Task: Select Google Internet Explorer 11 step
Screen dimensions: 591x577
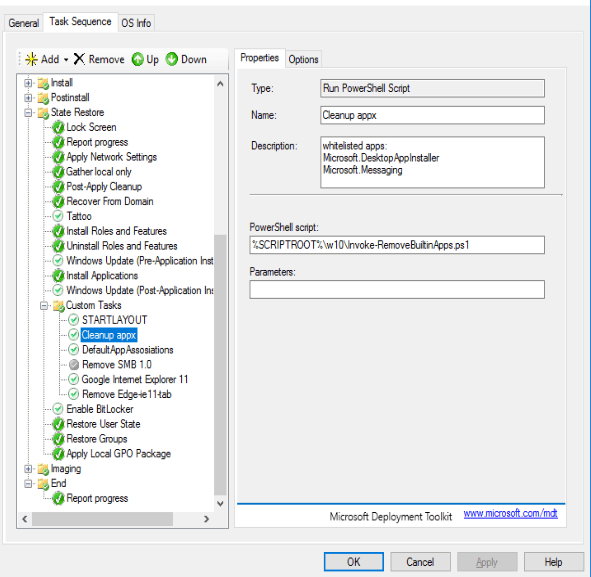Action: (x=135, y=379)
